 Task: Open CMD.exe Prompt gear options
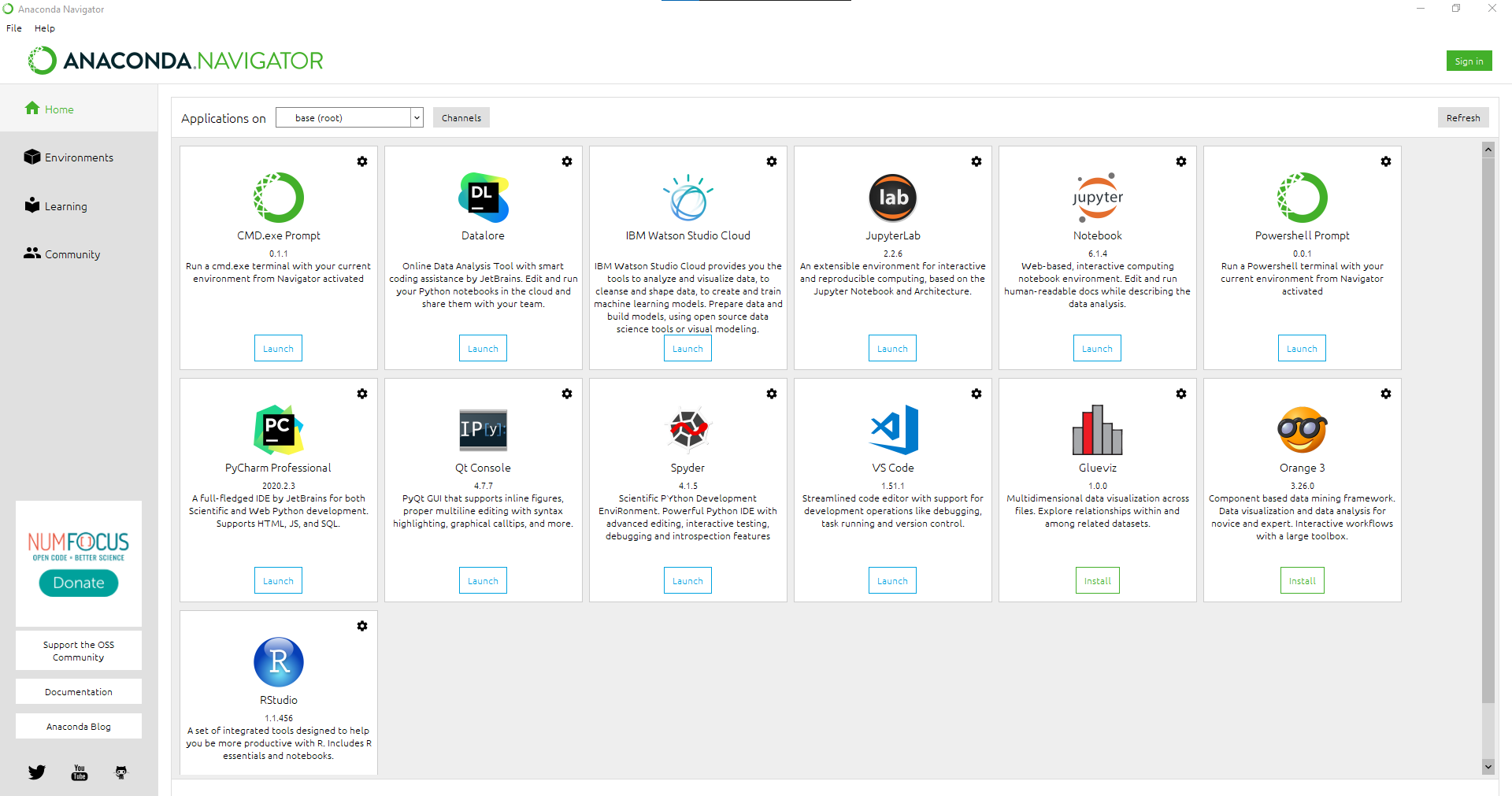(x=362, y=161)
